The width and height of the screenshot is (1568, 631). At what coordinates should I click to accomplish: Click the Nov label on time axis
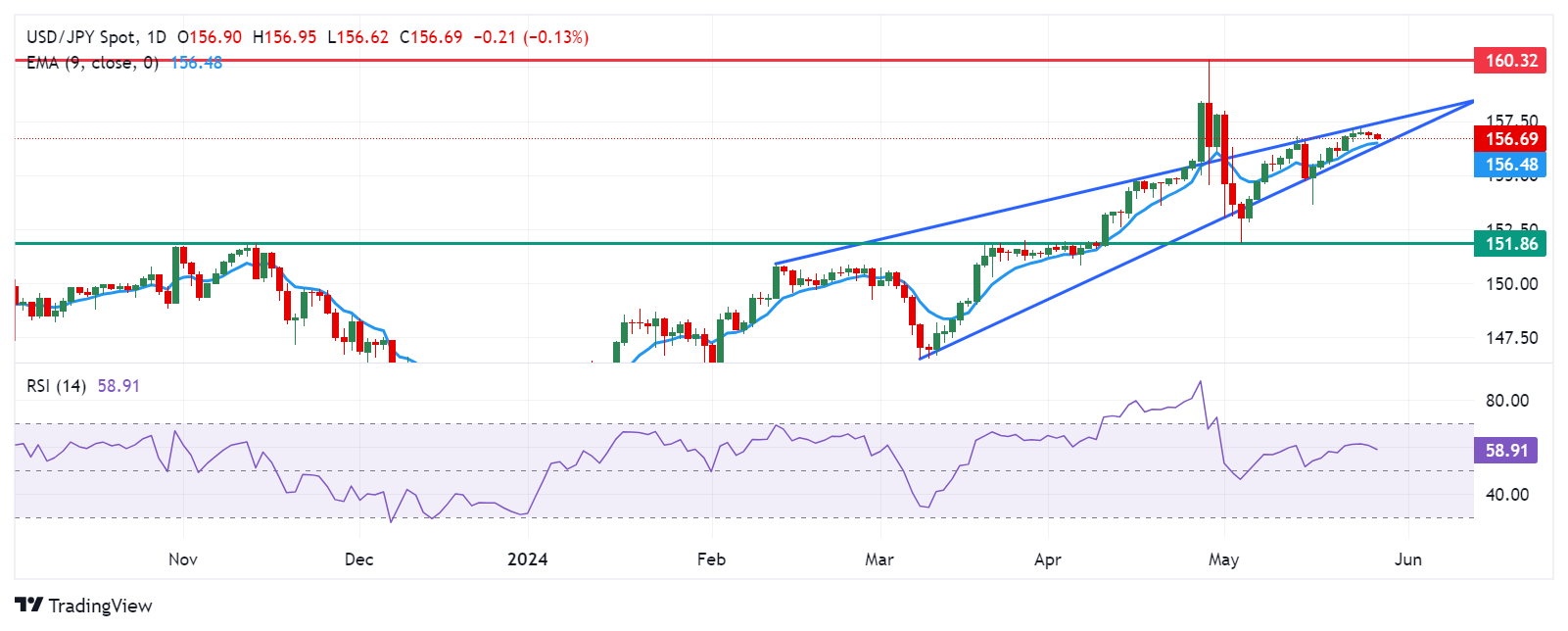(x=183, y=559)
